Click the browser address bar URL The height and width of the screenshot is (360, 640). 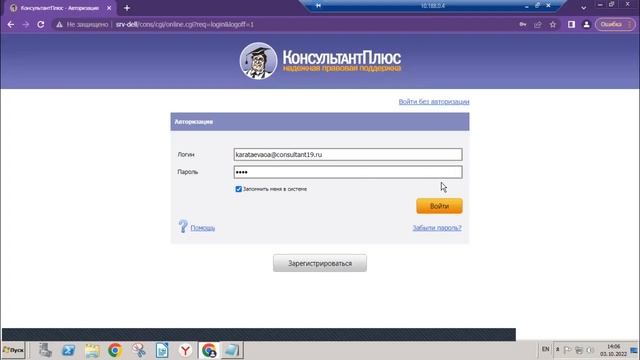tap(184, 24)
